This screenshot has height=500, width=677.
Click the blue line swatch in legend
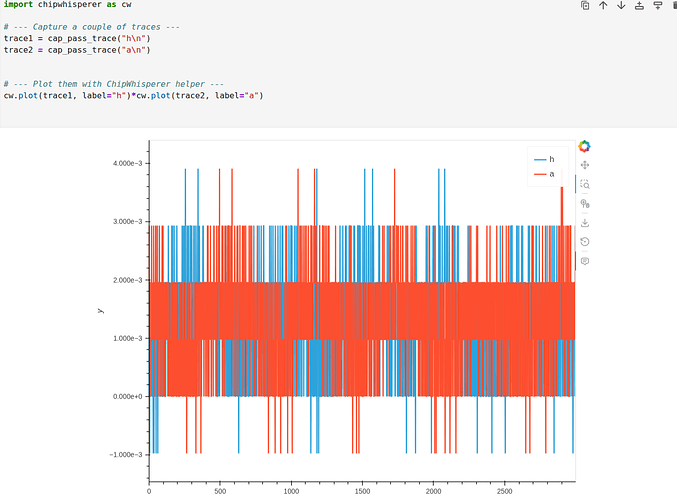coord(540,160)
